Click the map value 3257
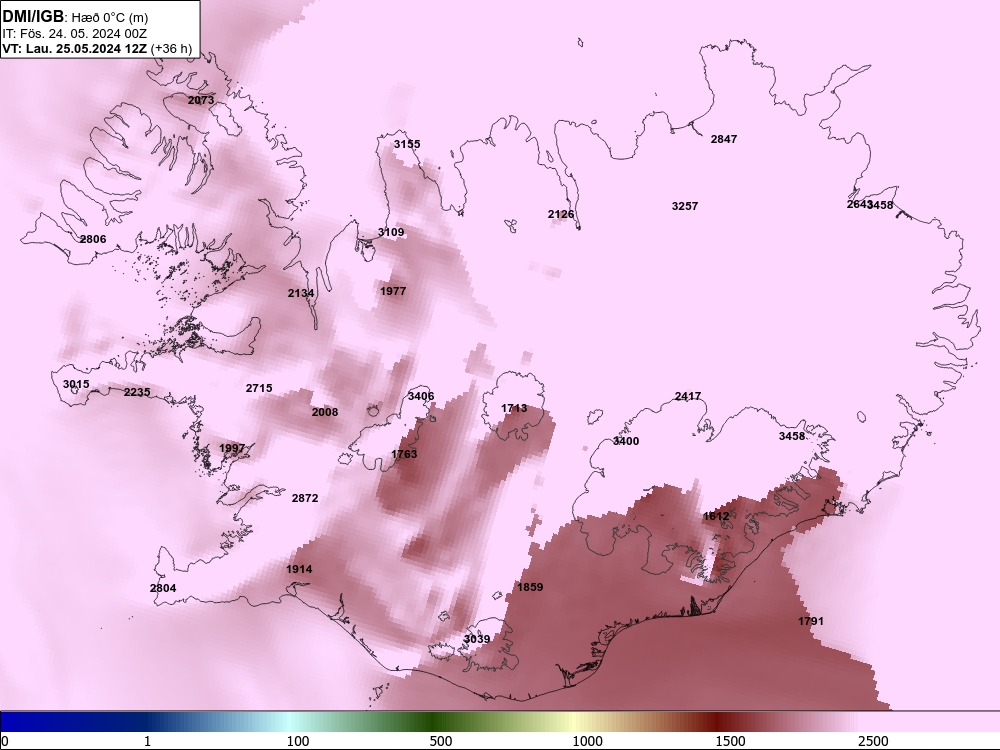 [x=685, y=206]
